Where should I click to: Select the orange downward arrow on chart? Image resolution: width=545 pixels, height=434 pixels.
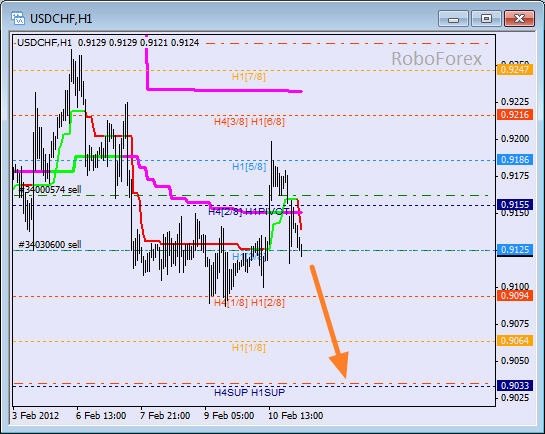click(x=329, y=321)
